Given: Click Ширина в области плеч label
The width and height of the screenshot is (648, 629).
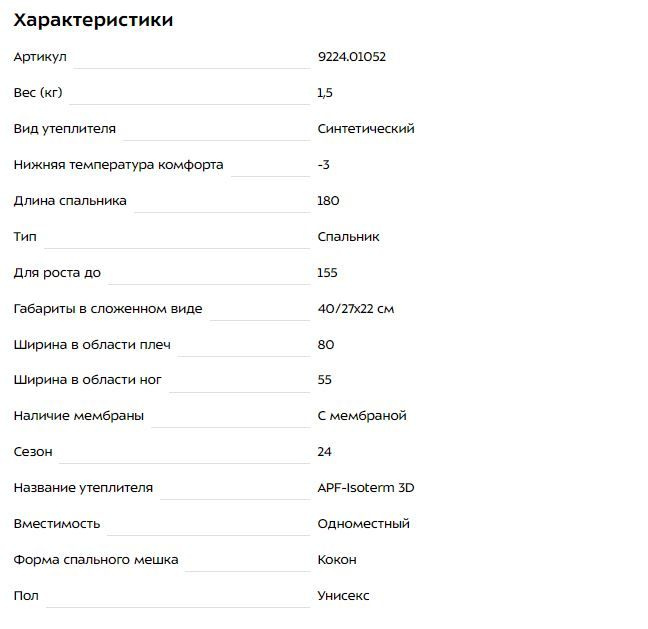Looking at the screenshot, I should [x=92, y=345].
